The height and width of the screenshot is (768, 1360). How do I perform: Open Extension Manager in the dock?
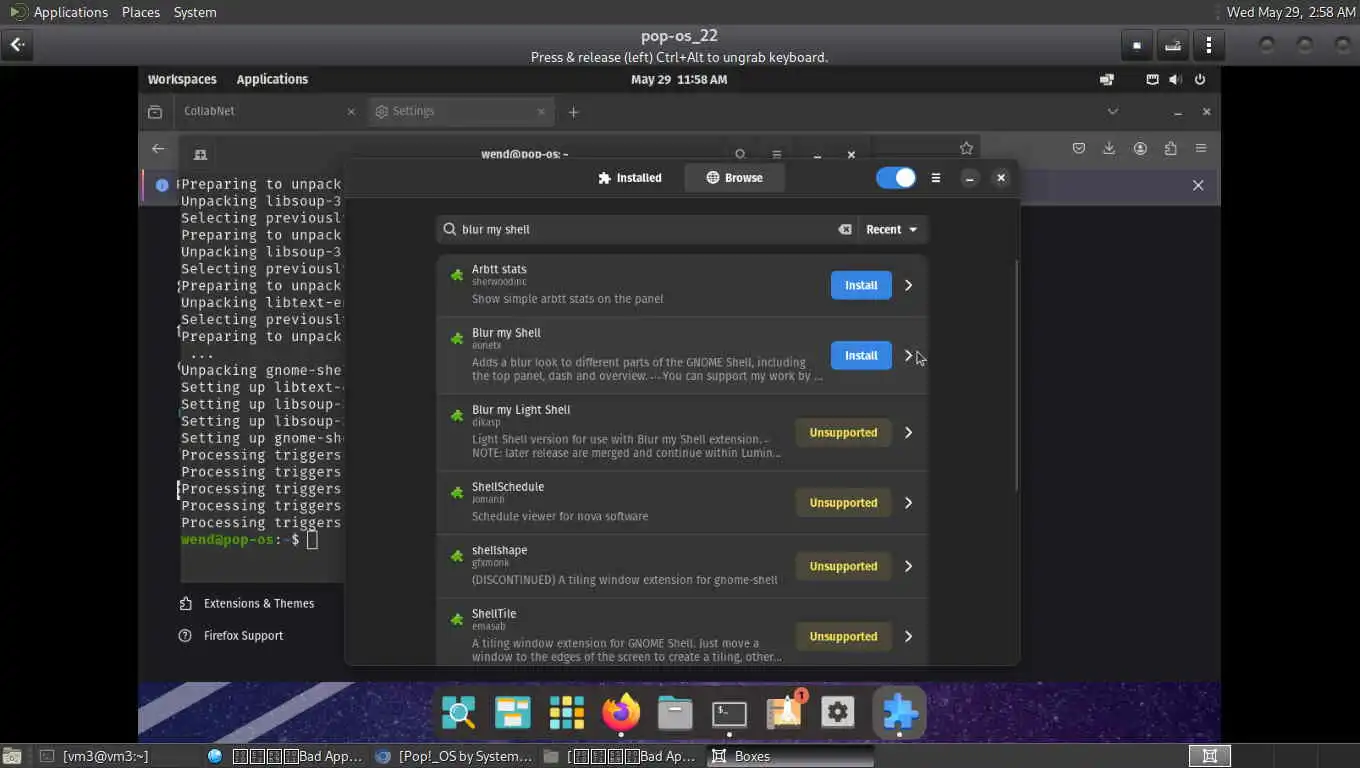[899, 712]
